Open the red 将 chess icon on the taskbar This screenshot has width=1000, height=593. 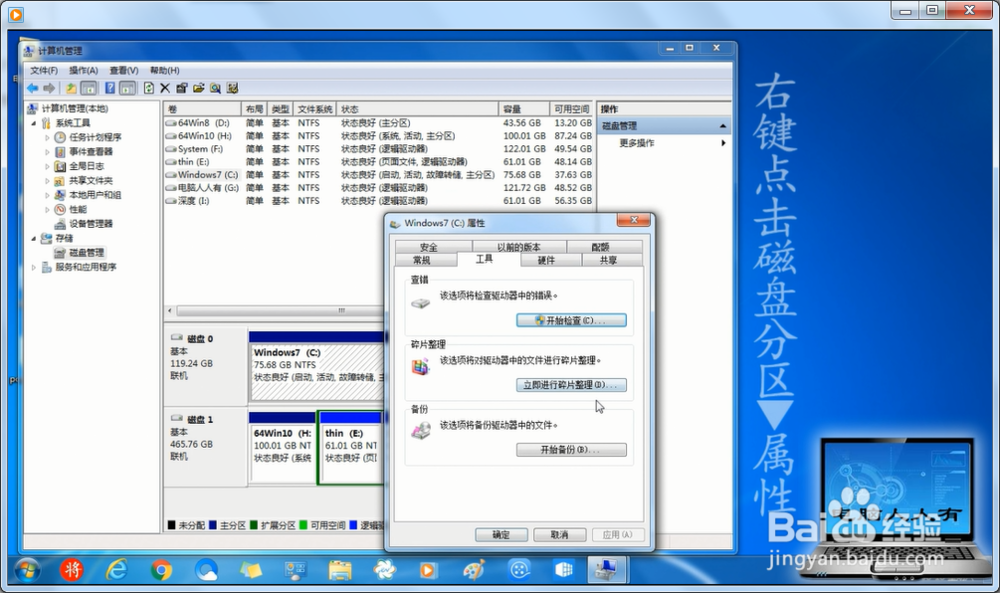71,569
